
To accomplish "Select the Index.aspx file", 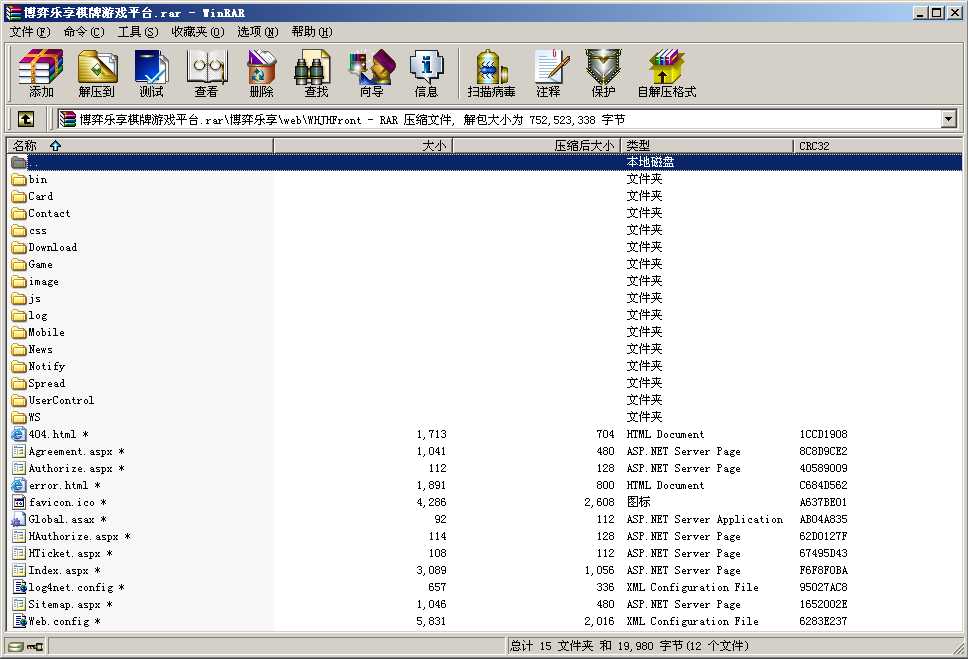I will [x=56, y=570].
